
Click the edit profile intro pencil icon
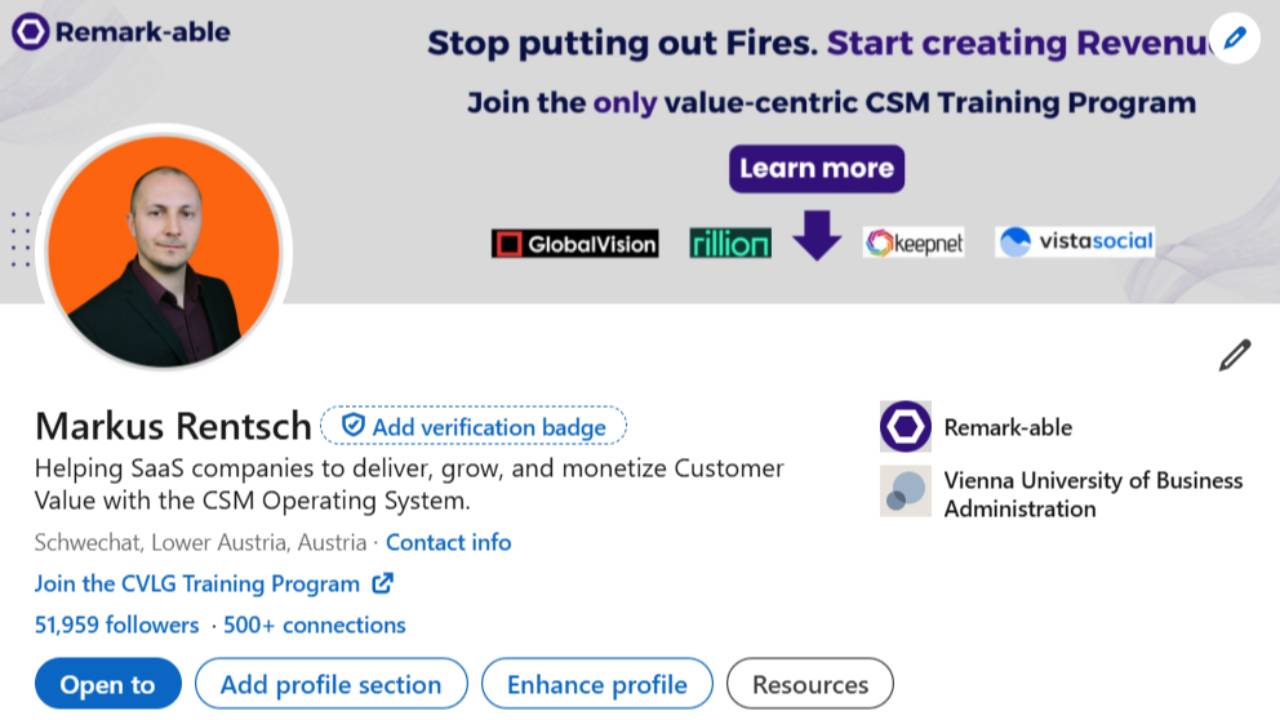click(x=1235, y=356)
